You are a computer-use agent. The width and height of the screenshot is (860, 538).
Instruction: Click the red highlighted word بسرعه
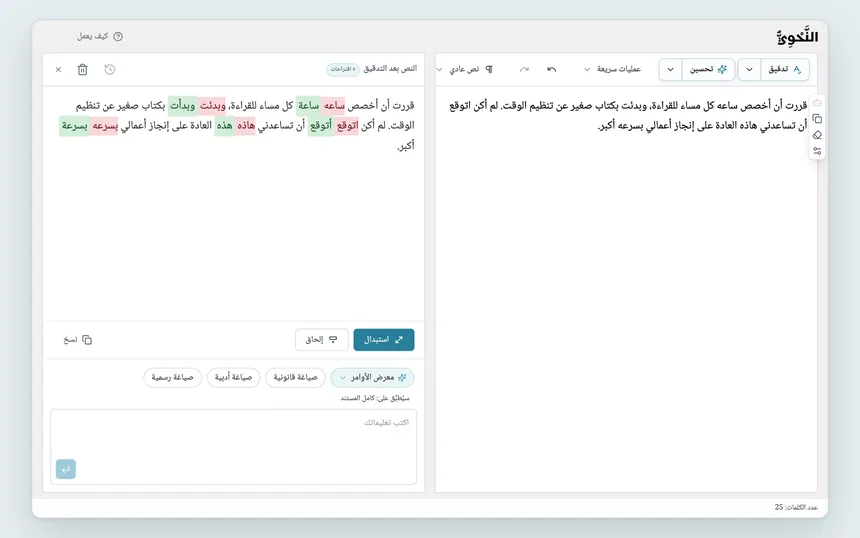point(105,126)
